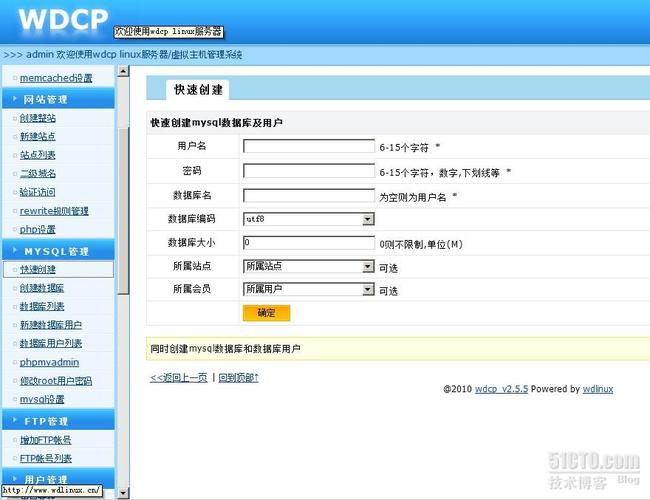Click the arrow icon beside 网站管理
Screen dimensions: 650x500
pyautogui.click(x=15, y=99)
